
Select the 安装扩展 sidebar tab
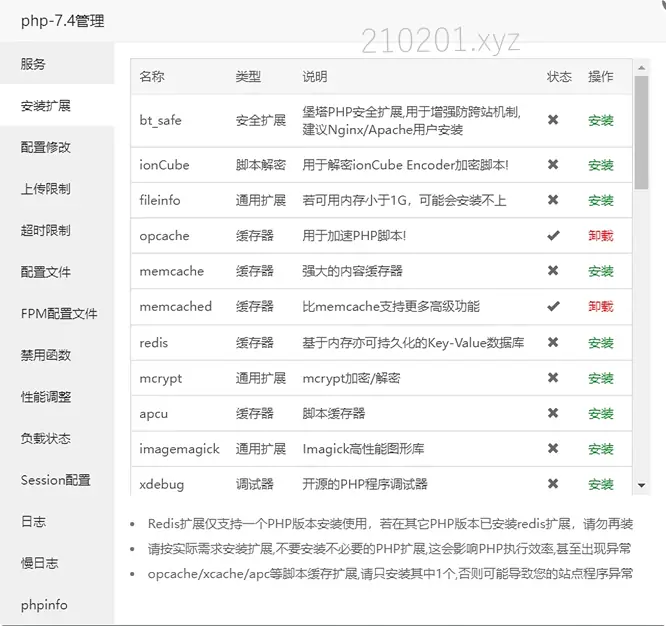click(57, 105)
